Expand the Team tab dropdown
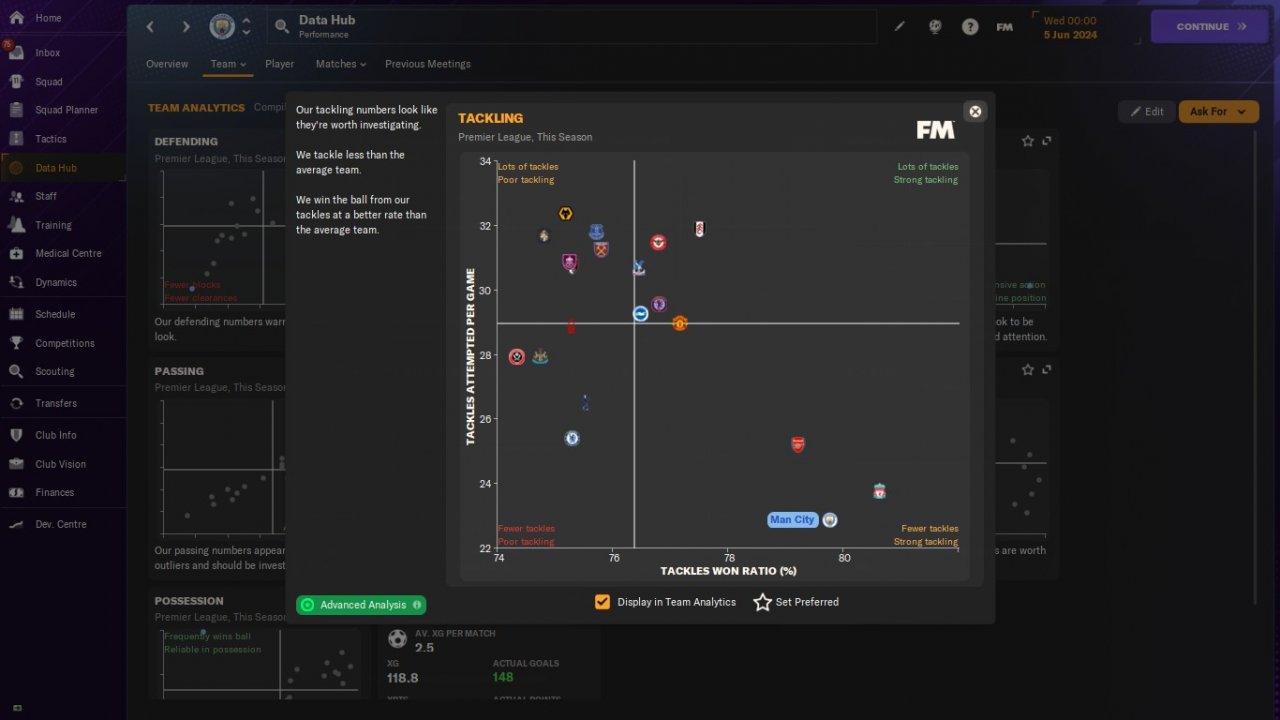The image size is (1280, 720). tap(228, 64)
